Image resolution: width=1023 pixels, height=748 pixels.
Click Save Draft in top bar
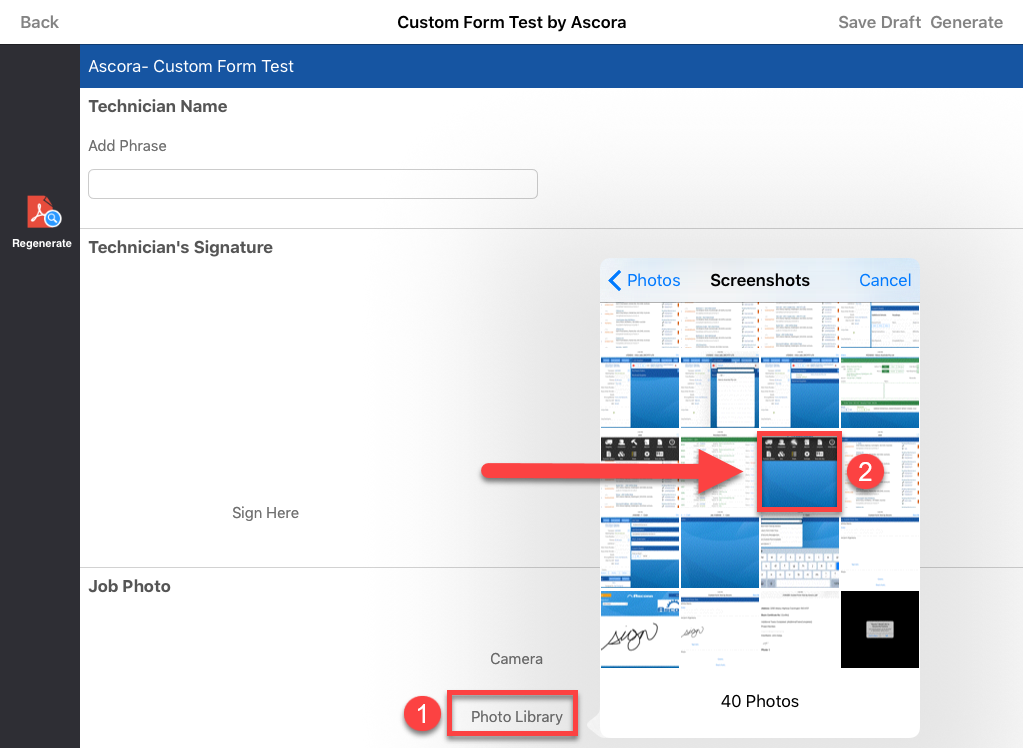click(879, 22)
